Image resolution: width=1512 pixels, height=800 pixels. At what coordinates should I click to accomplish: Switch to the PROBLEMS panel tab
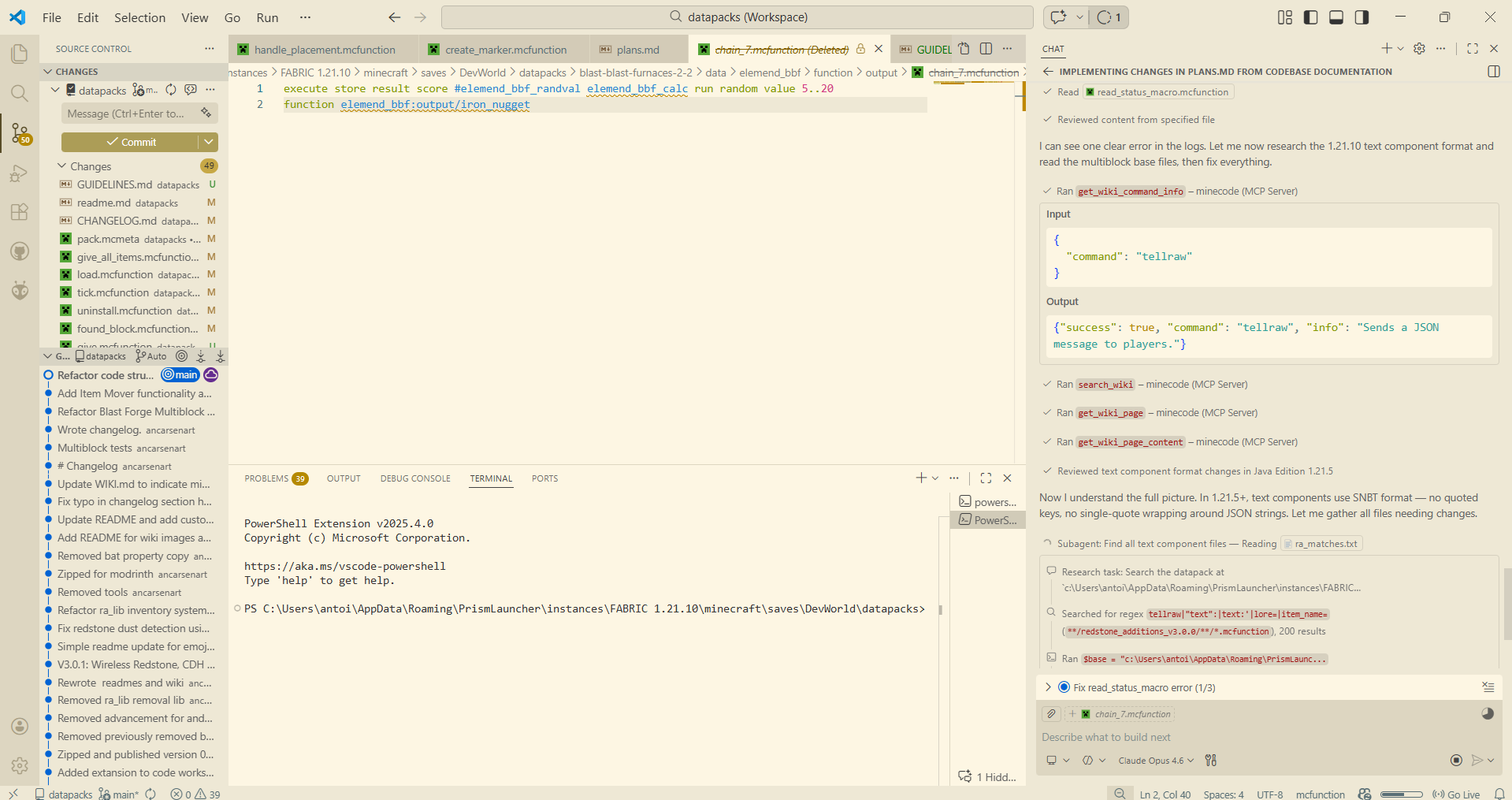coord(276,478)
